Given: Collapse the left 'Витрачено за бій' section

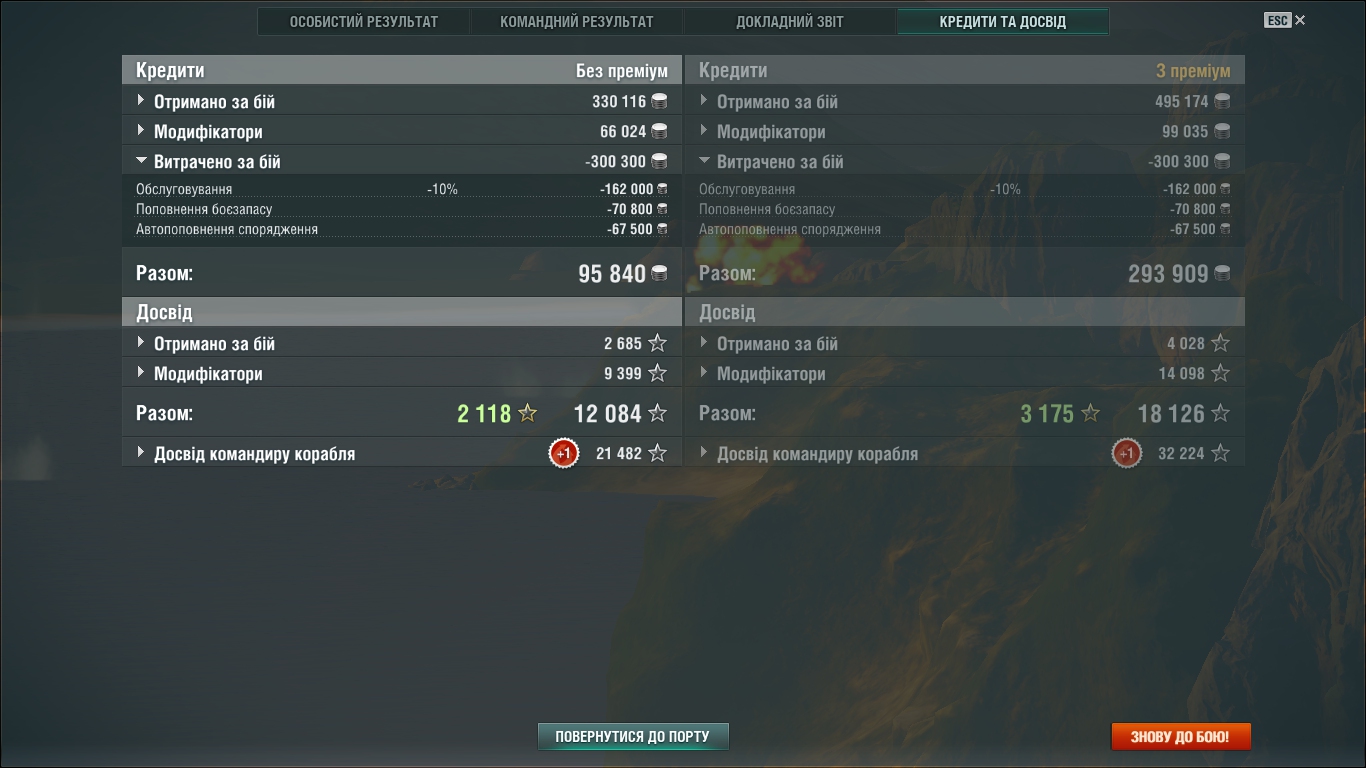Looking at the screenshot, I should click(402, 161).
